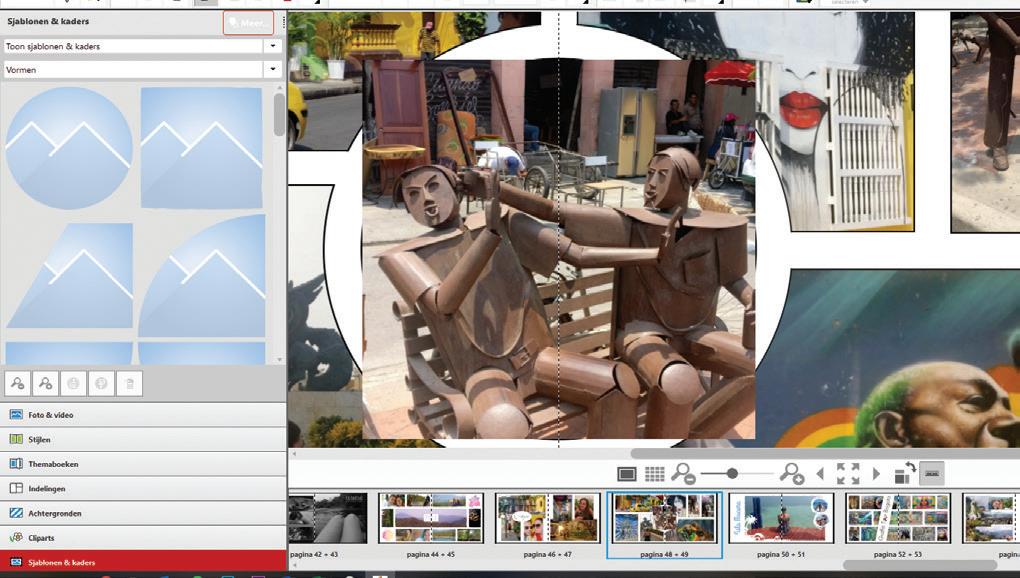Go to previous page arrow

(820, 474)
